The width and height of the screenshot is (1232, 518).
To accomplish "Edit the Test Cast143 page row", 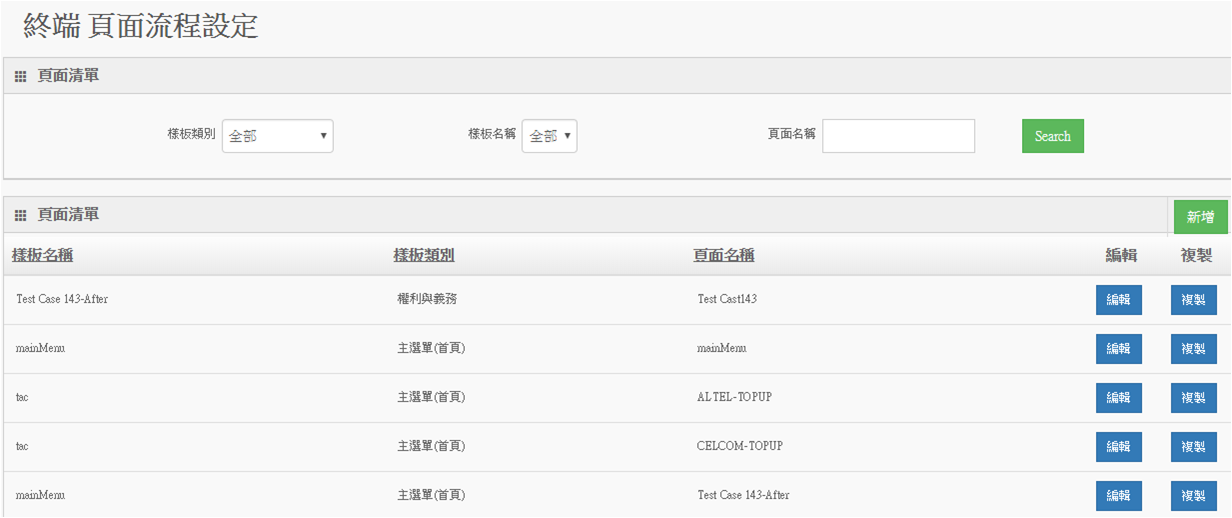I will click(x=1119, y=299).
